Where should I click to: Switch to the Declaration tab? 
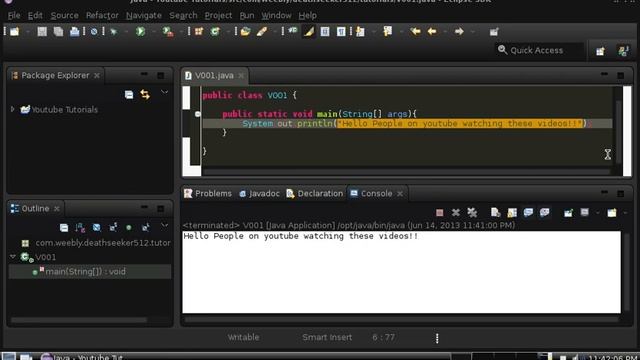coord(315,193)
